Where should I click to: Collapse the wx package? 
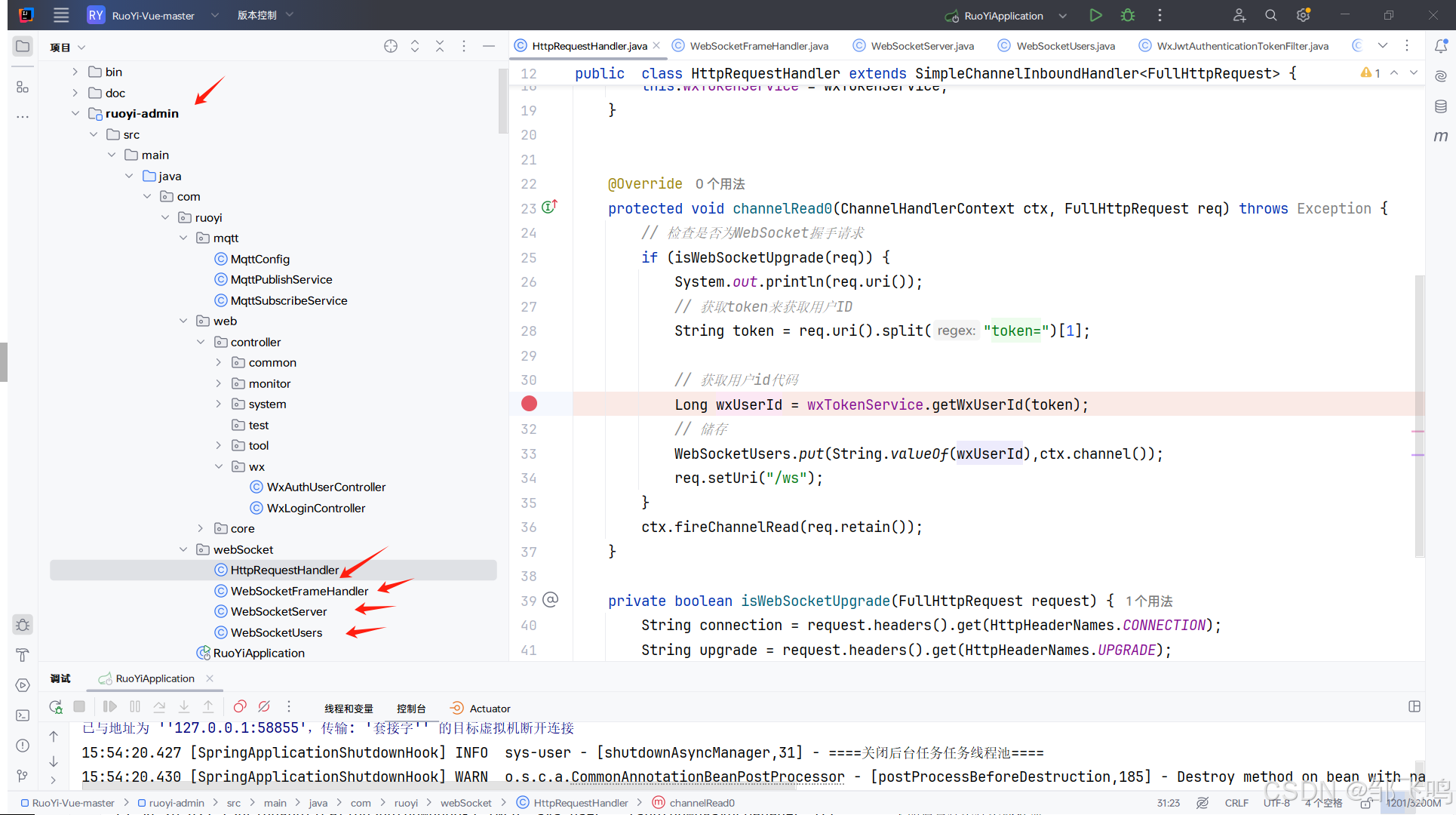[219, 466]
